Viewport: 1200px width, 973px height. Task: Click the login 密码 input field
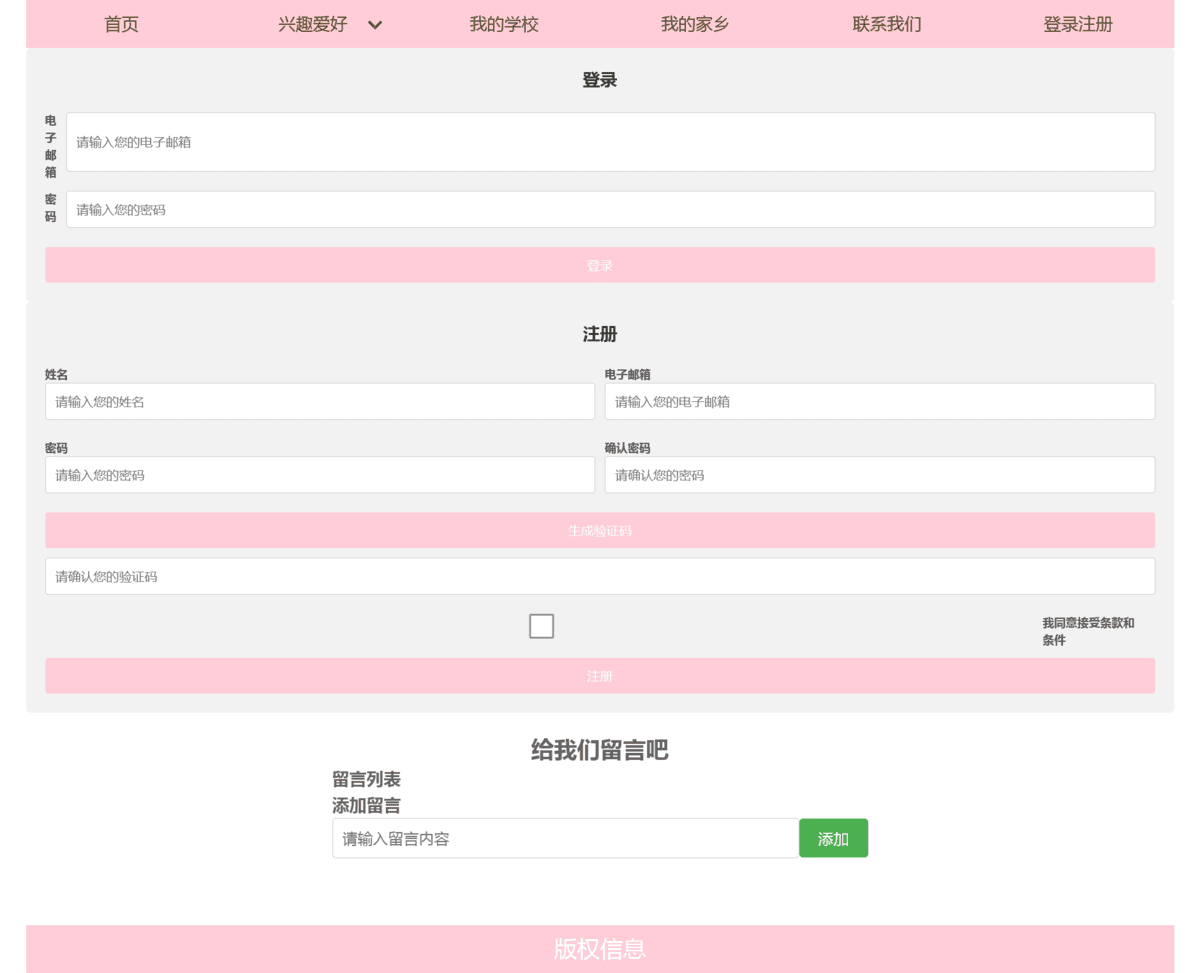610,210
